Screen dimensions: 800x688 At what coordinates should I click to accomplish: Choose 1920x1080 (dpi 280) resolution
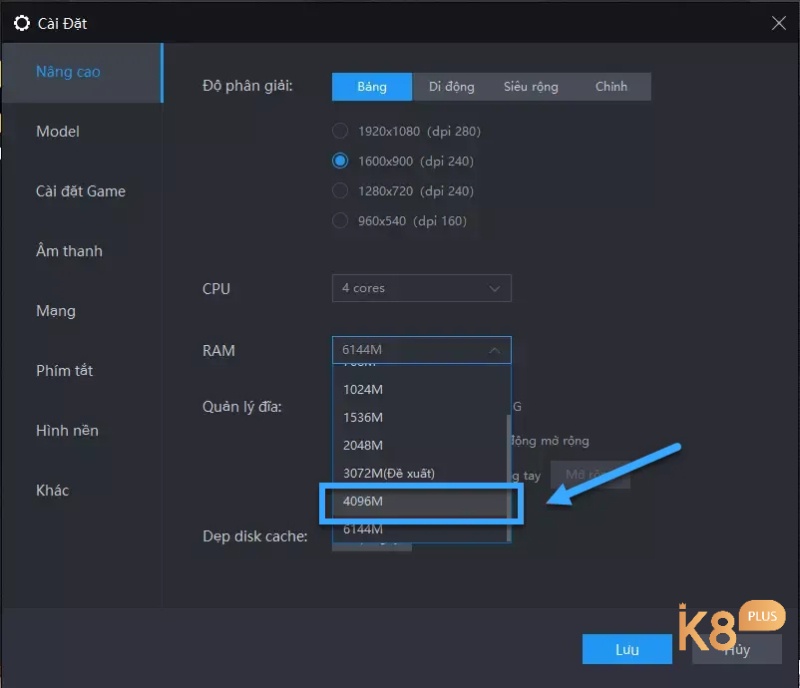tap(340, 131)
